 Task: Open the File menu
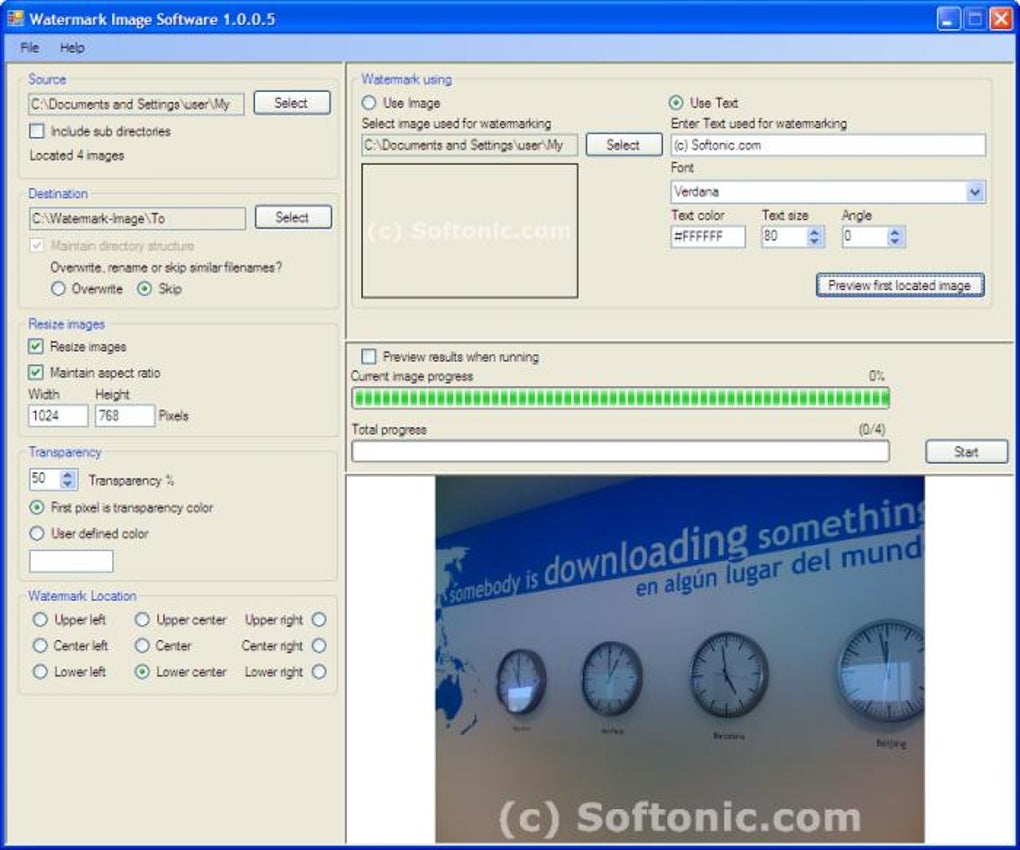(29, 47)
